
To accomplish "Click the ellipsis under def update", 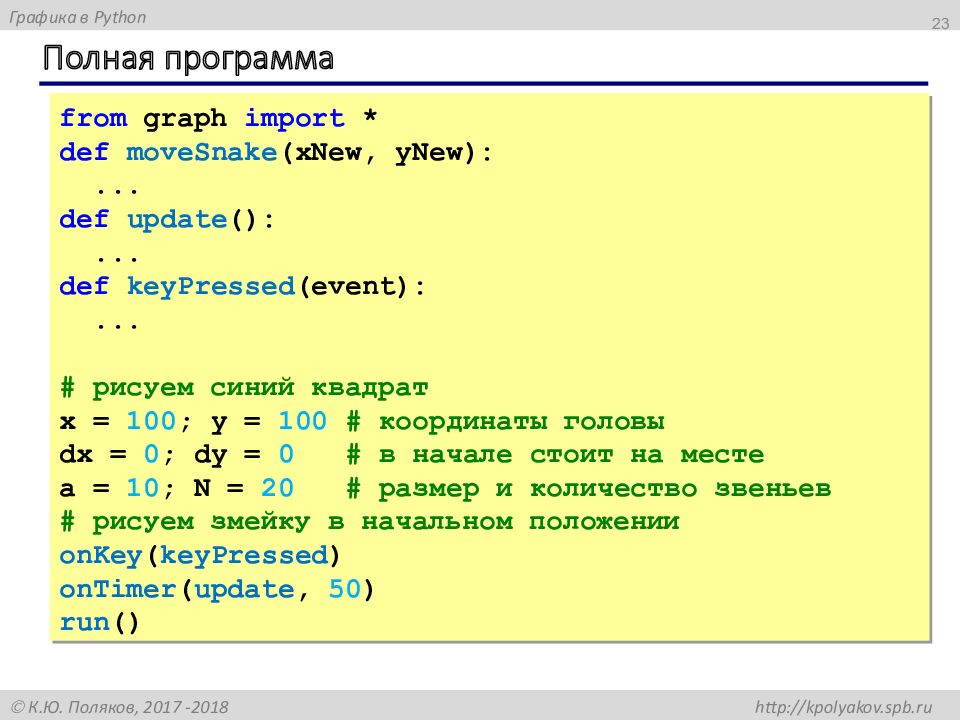I will pyautogui.click(x=117, y=258).
